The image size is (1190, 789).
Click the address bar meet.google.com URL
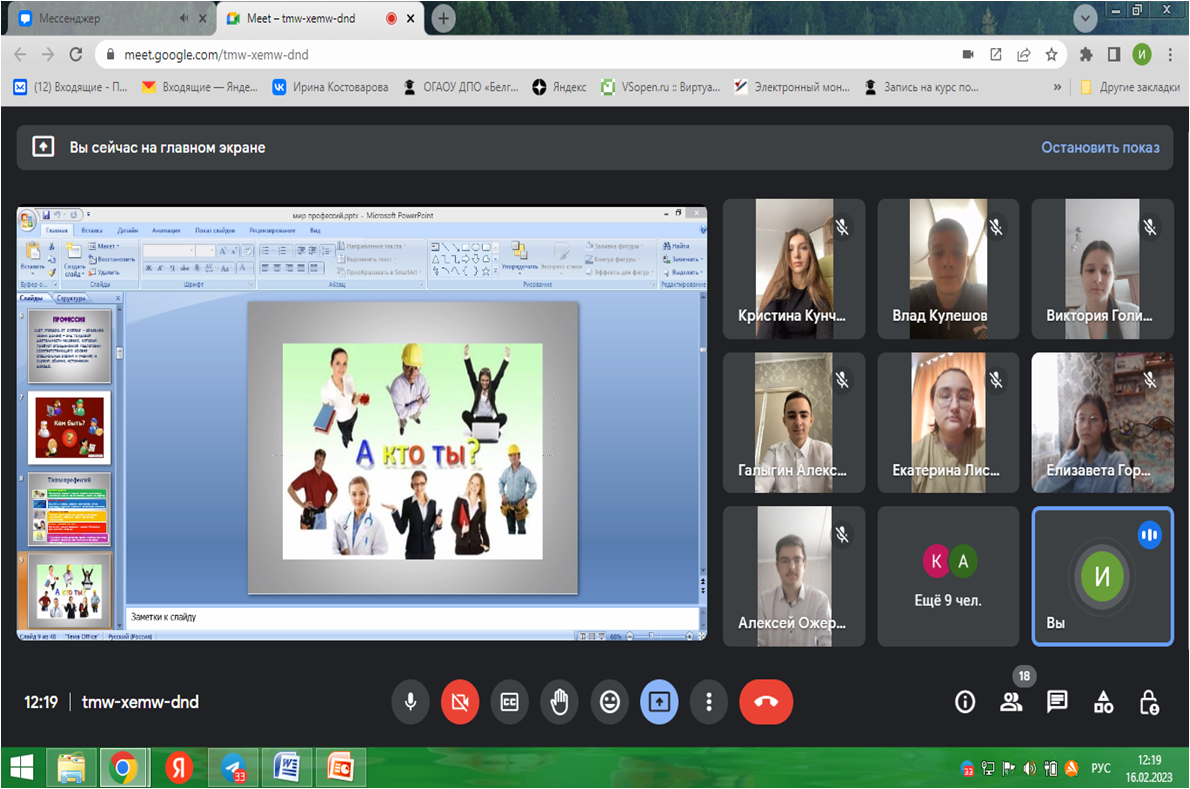pos(216,55)
